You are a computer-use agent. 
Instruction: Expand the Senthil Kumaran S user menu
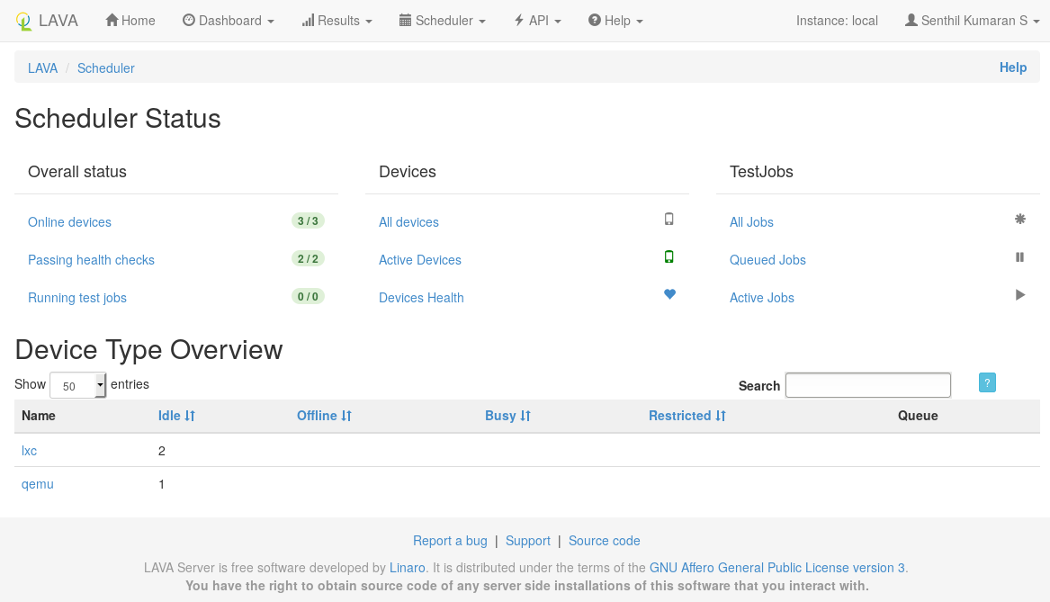pos(971,20)
